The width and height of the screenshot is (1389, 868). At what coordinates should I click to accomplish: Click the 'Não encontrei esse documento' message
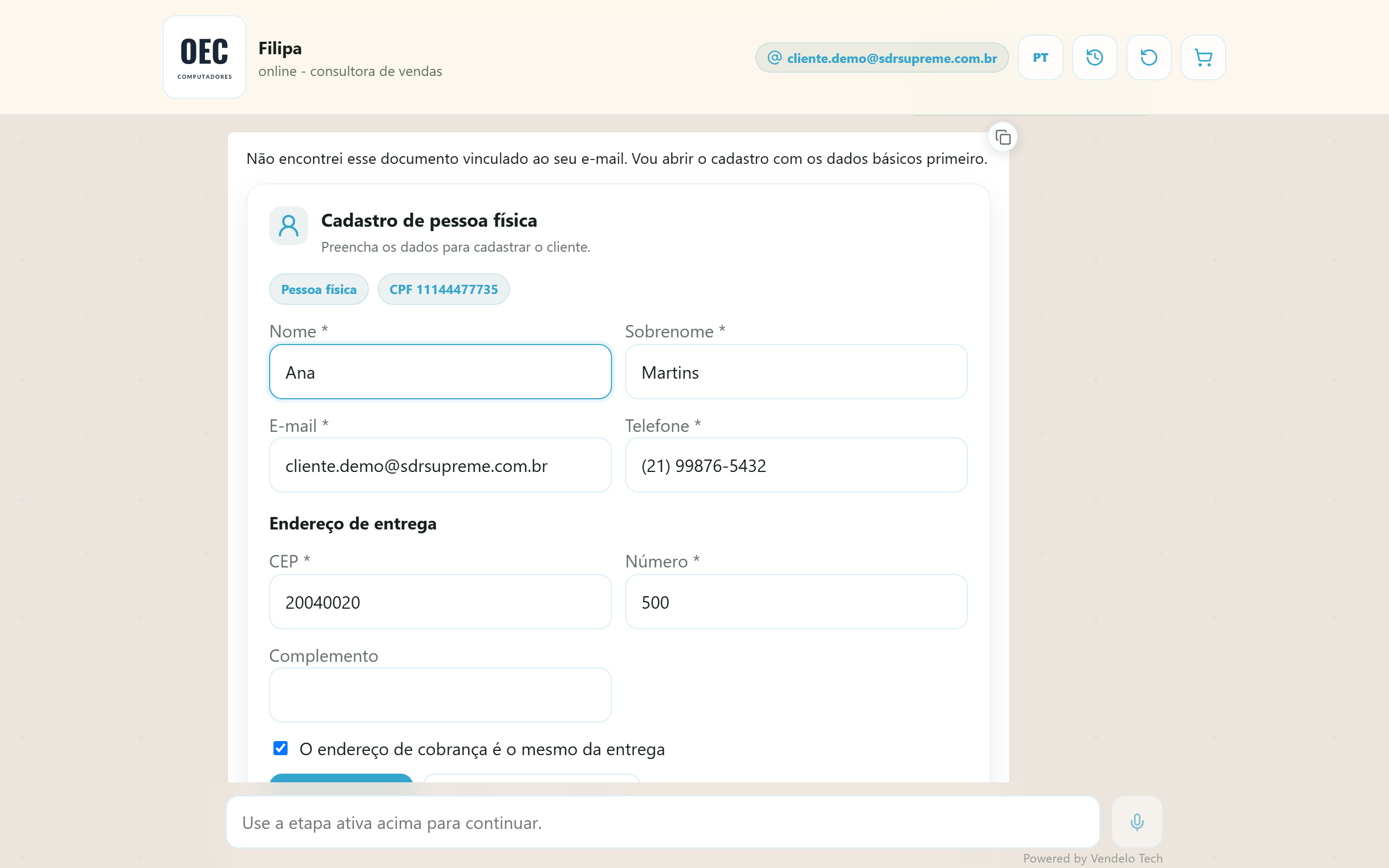click(617, 158)
